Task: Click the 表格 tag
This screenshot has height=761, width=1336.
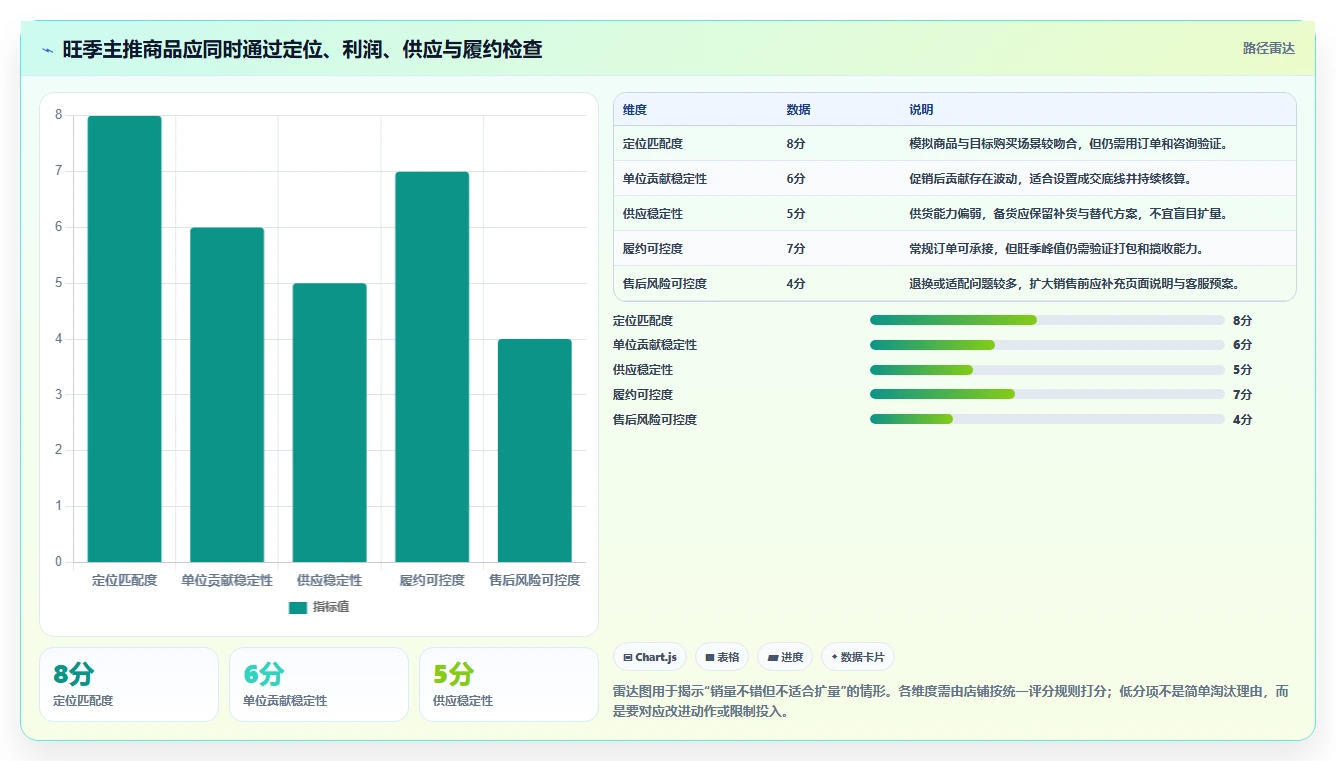Action: click(722, 657)
